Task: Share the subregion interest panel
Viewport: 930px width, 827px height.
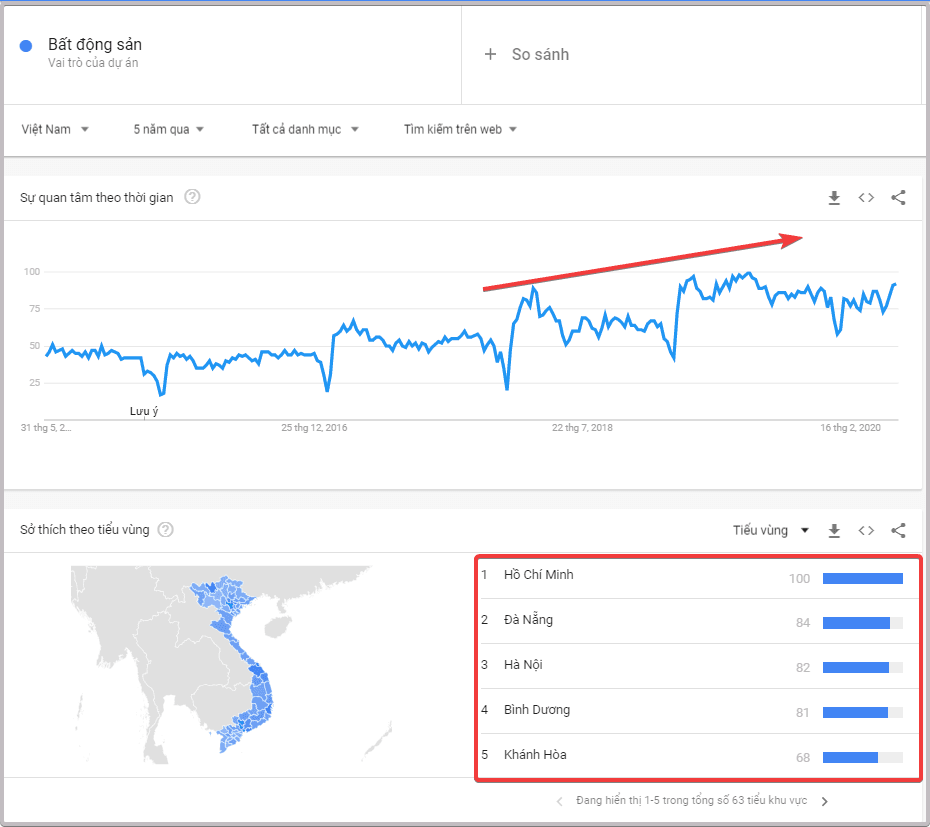Action: (x=898, y=530)
